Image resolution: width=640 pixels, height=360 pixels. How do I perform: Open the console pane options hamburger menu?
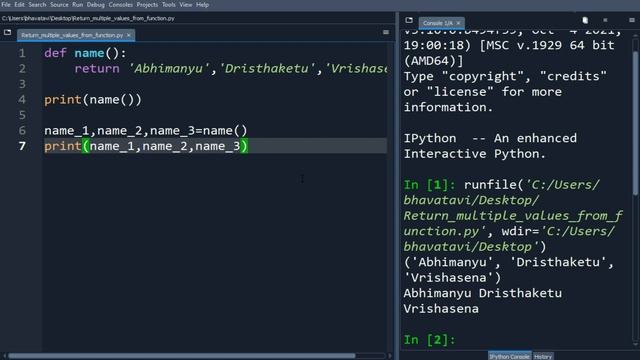pyautogui.click(x=632, y=20)
